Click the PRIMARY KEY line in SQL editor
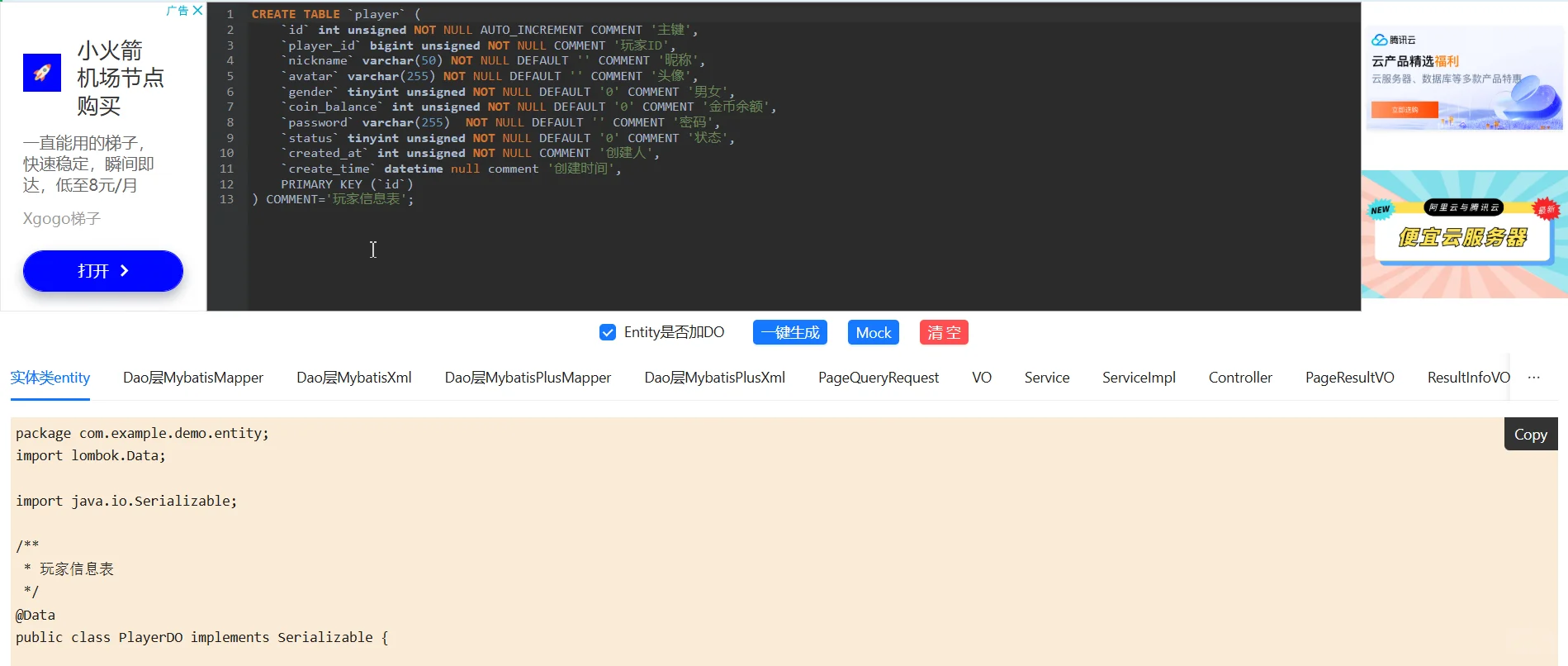 point(347,184)
